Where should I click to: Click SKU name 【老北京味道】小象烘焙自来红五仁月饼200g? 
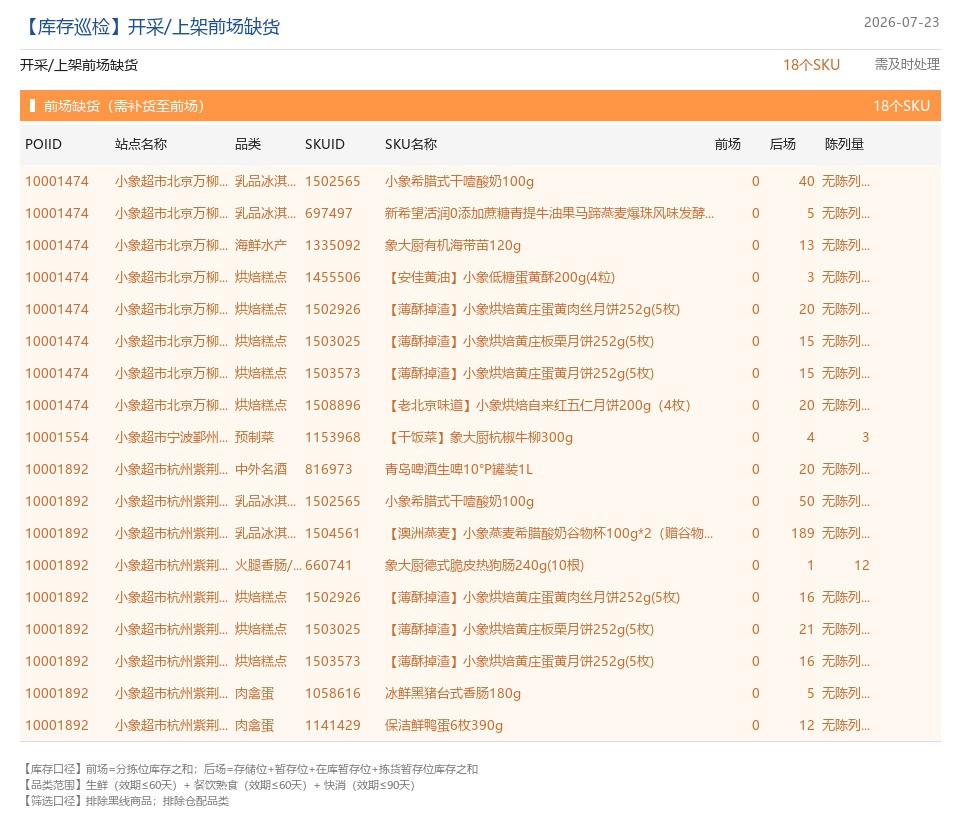click(538, 405)
